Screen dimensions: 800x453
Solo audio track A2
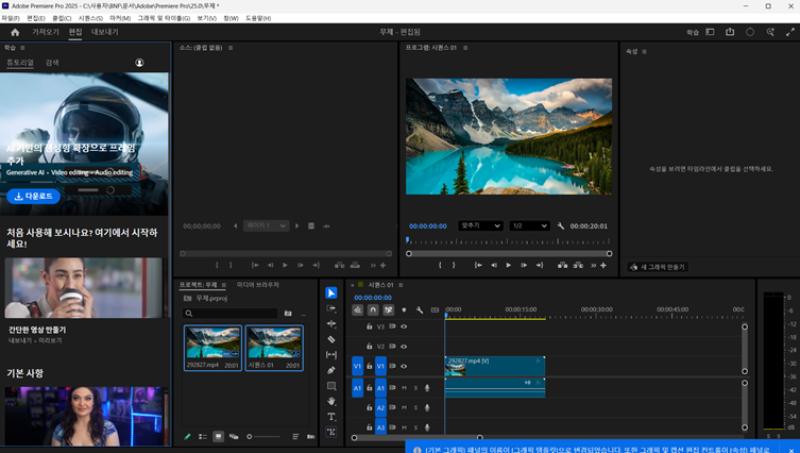(415, 408)
